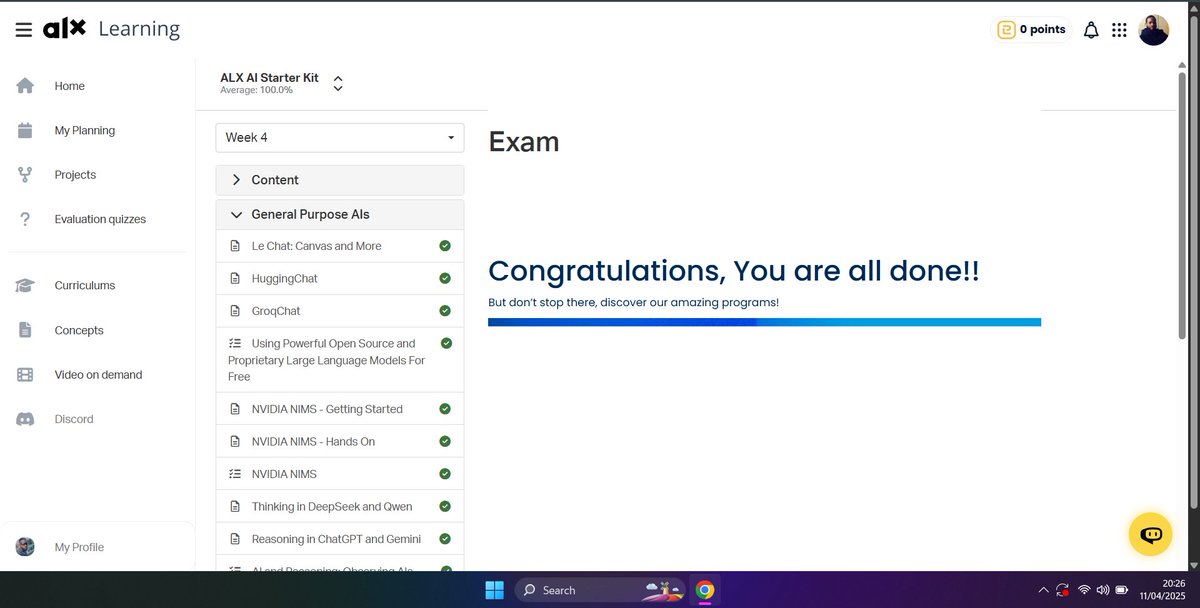
Task: Open My Planning page
Action: click(84, 130)
